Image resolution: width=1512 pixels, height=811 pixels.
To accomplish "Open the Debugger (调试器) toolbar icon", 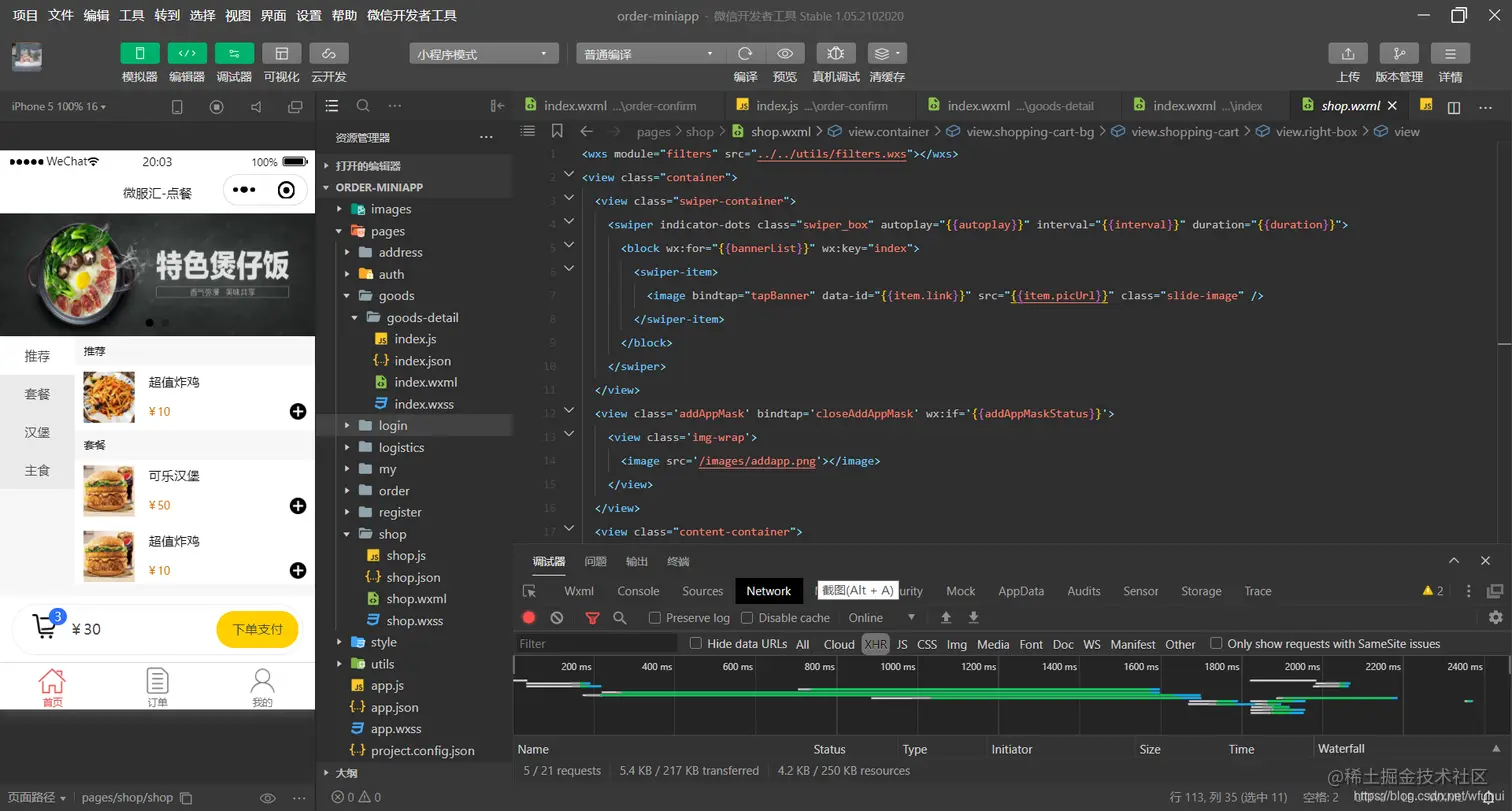I will 234,54.
